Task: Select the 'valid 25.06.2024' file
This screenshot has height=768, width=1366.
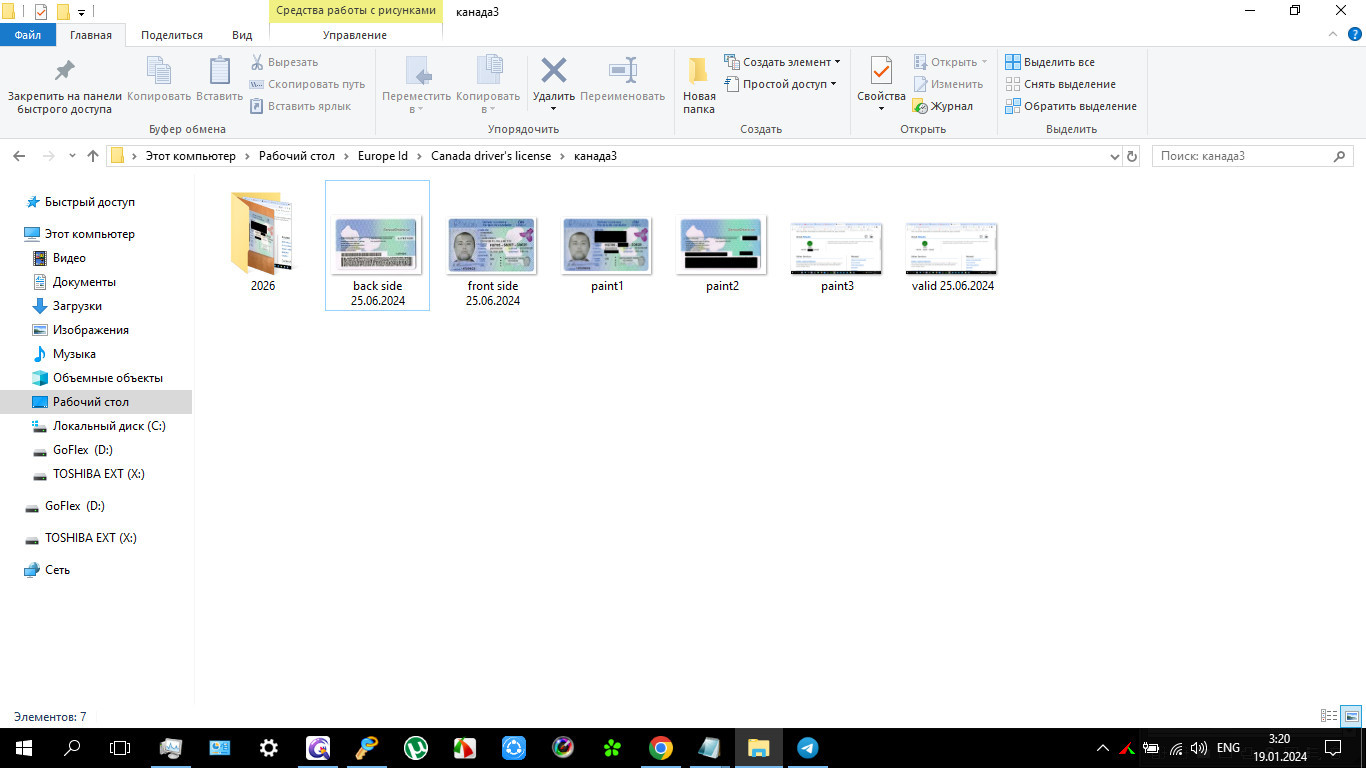Action: tap(953, 256)
